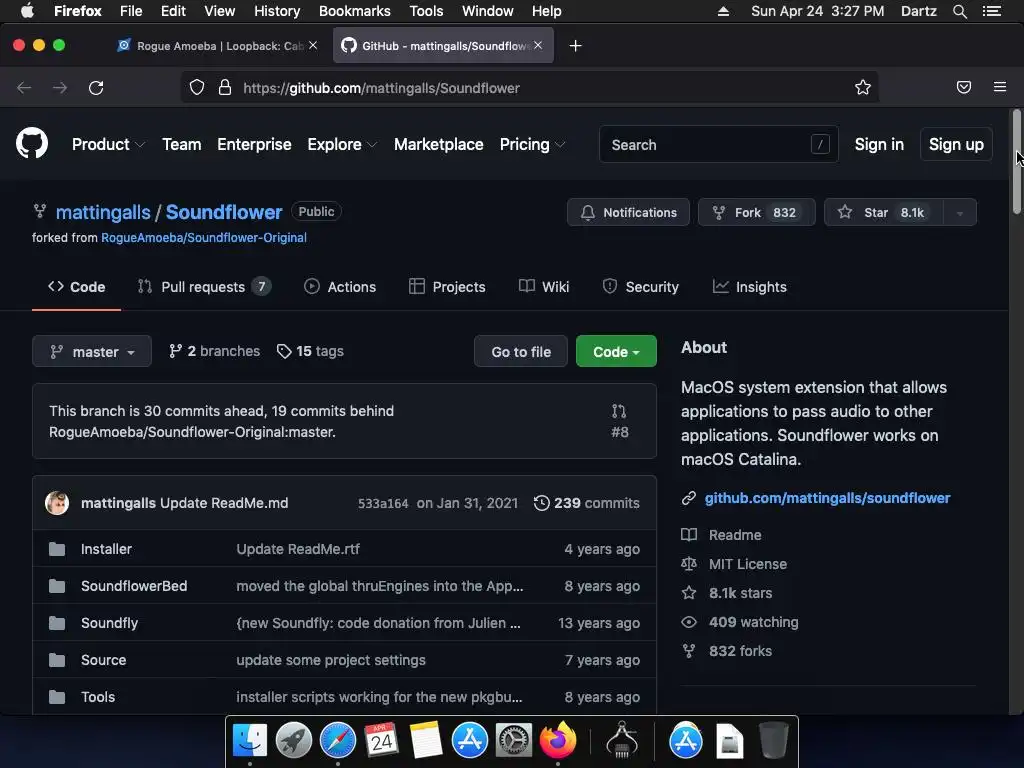Fork the repository with Fork button

[757, 212]
